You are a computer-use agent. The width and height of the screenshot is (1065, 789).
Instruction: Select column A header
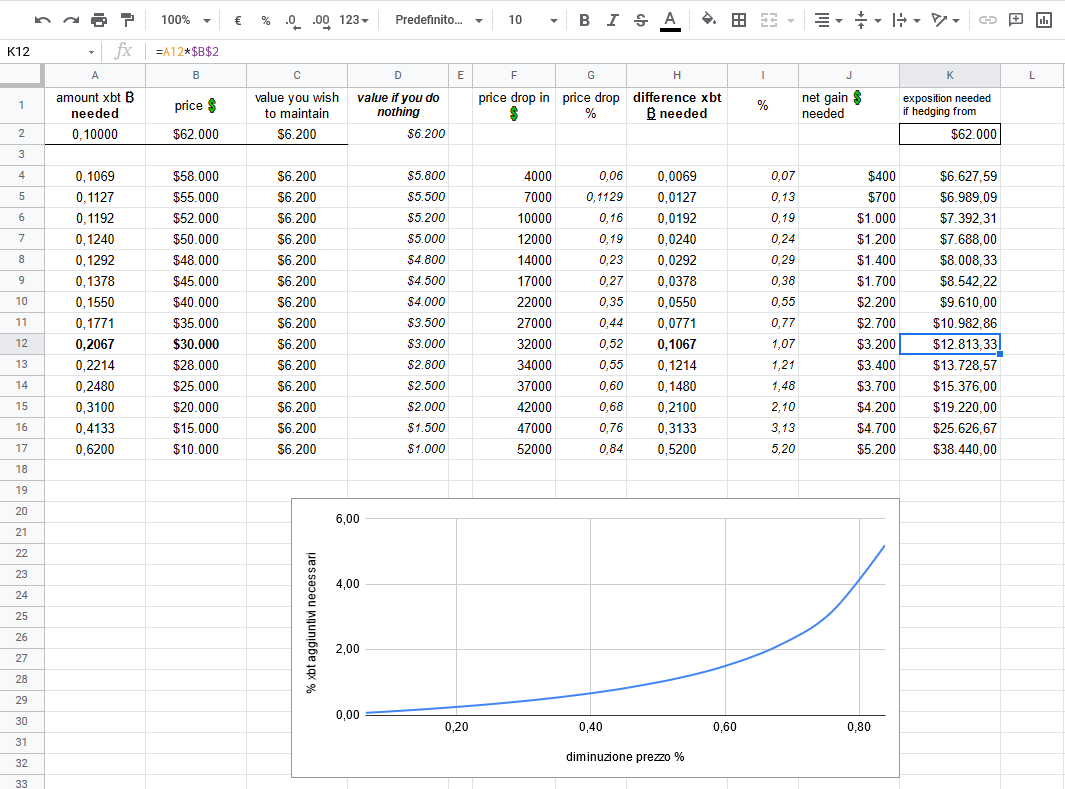[95, 75]
